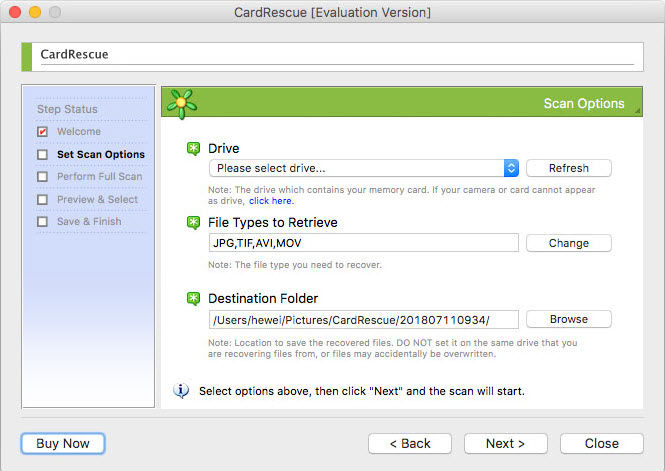Click the Welcome step label
This screenshot has height=471, width=665.
click(x=79, y=131)
